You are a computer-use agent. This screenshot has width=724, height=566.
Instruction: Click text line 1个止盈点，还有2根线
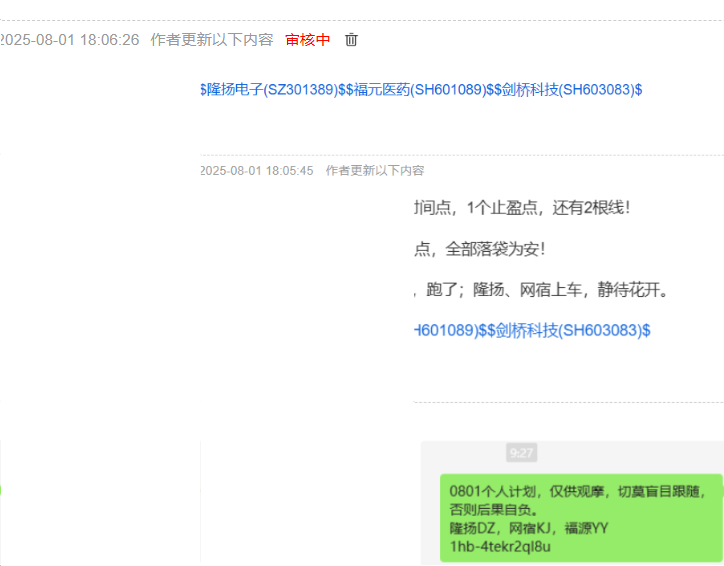pos(549,208)
